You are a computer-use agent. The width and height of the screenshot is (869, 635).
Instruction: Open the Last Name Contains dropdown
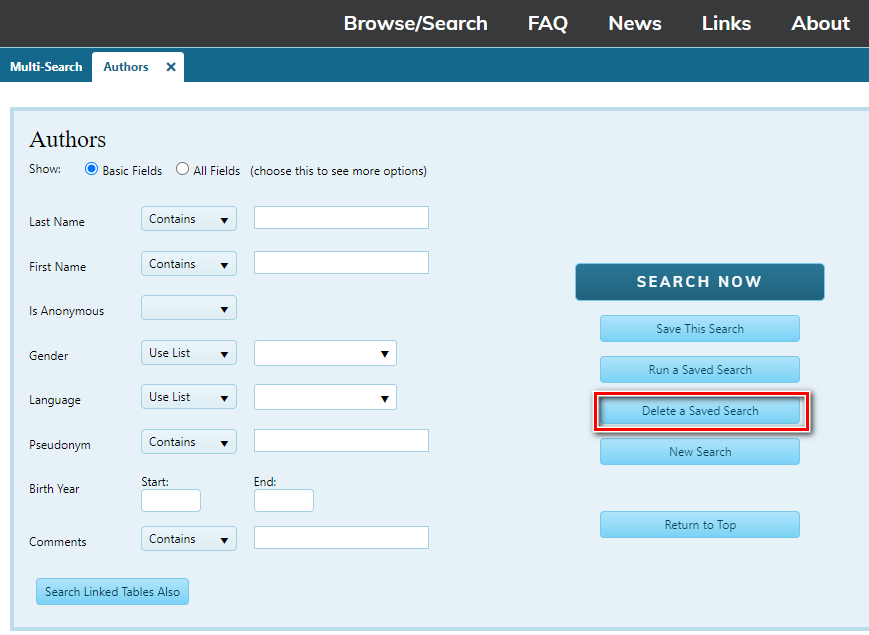pyautogui.click(x=189, y=219)
